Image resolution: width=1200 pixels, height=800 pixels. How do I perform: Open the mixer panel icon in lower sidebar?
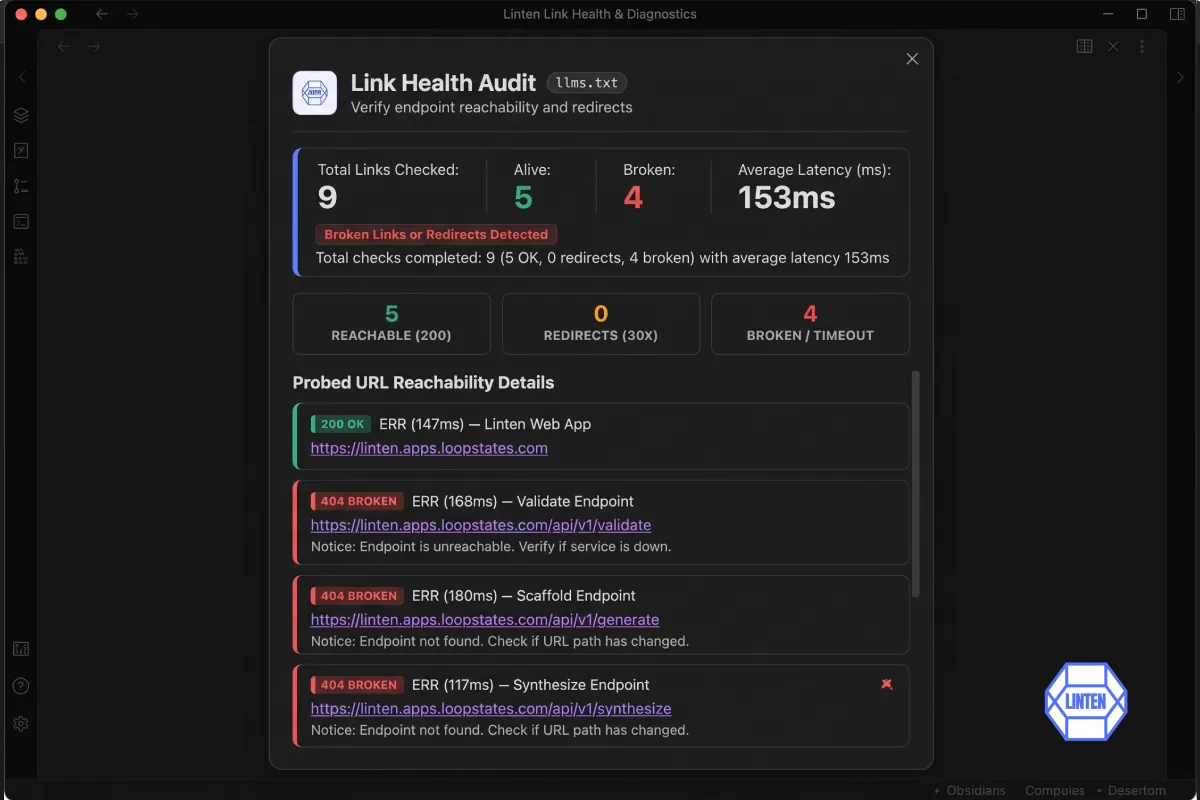(x=21, y=649)
